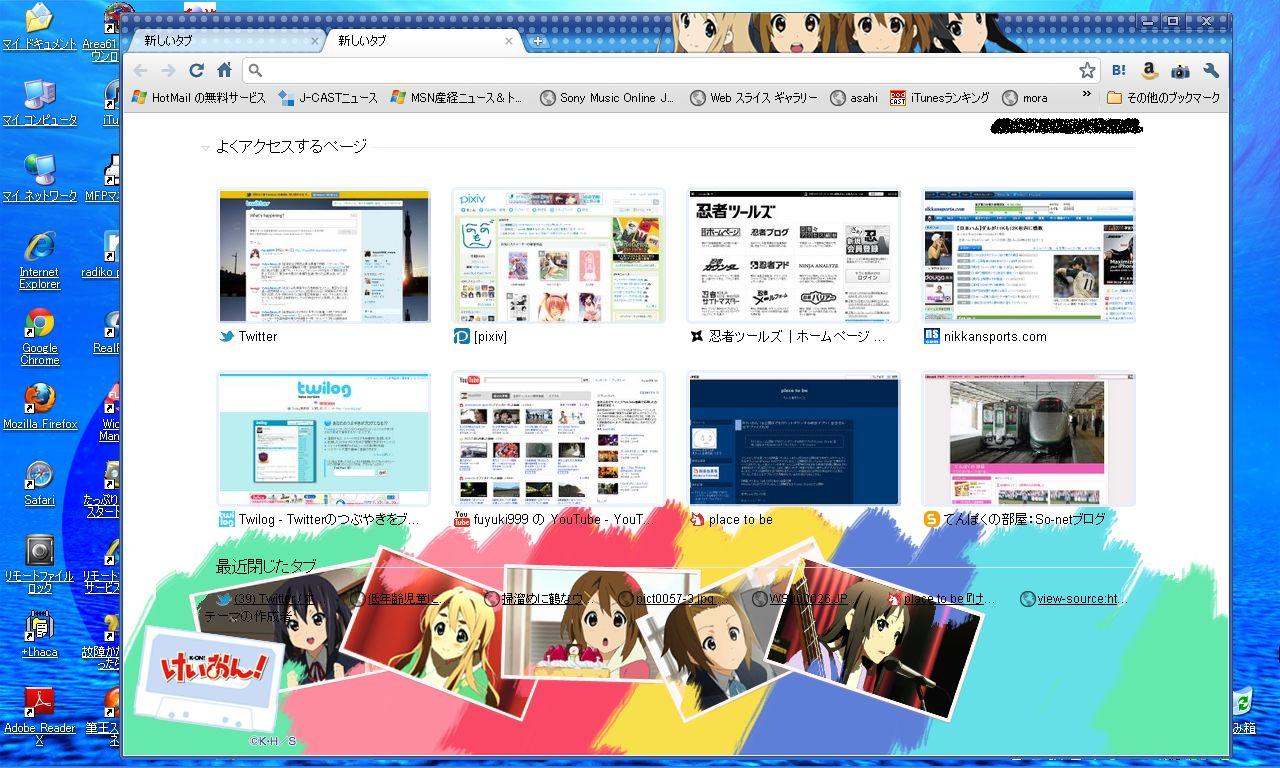Open the テーマの作成者 link

[248, 617]
